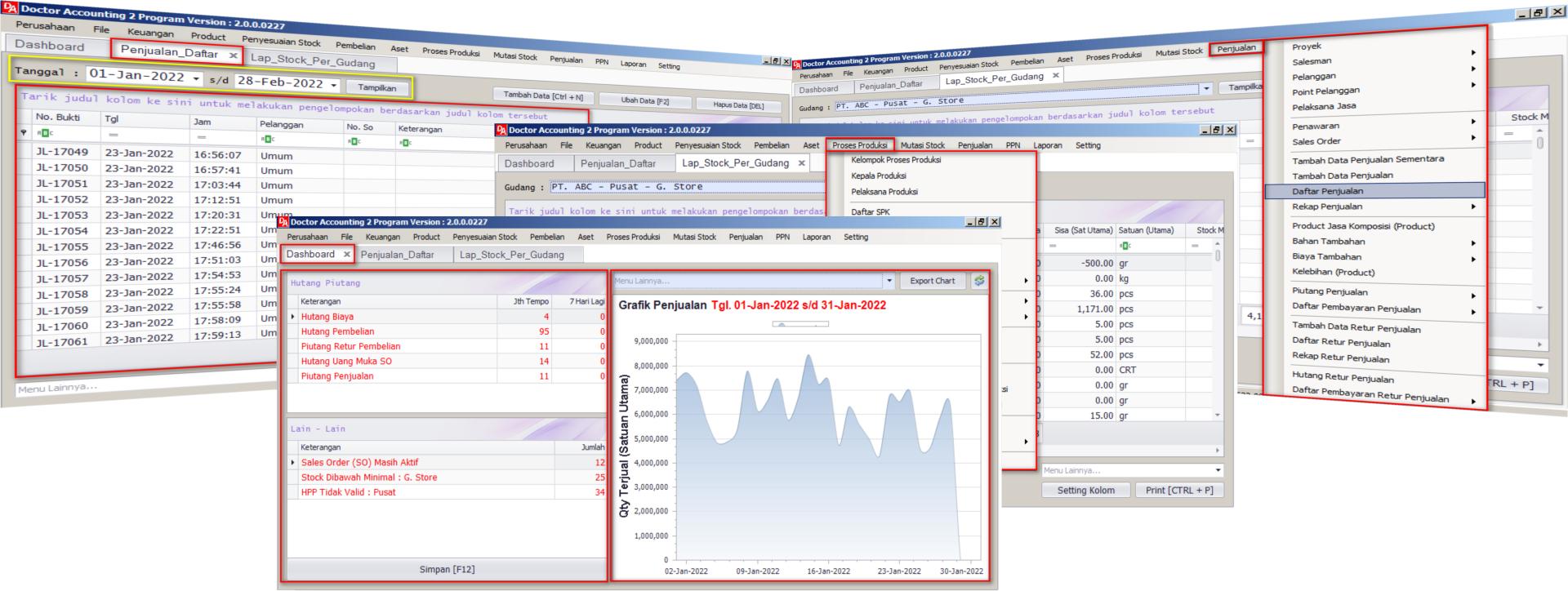Viewport: 1568px width, 591px height.
Task: Refresh the sales chart with green icon
Action: (978, 281)
